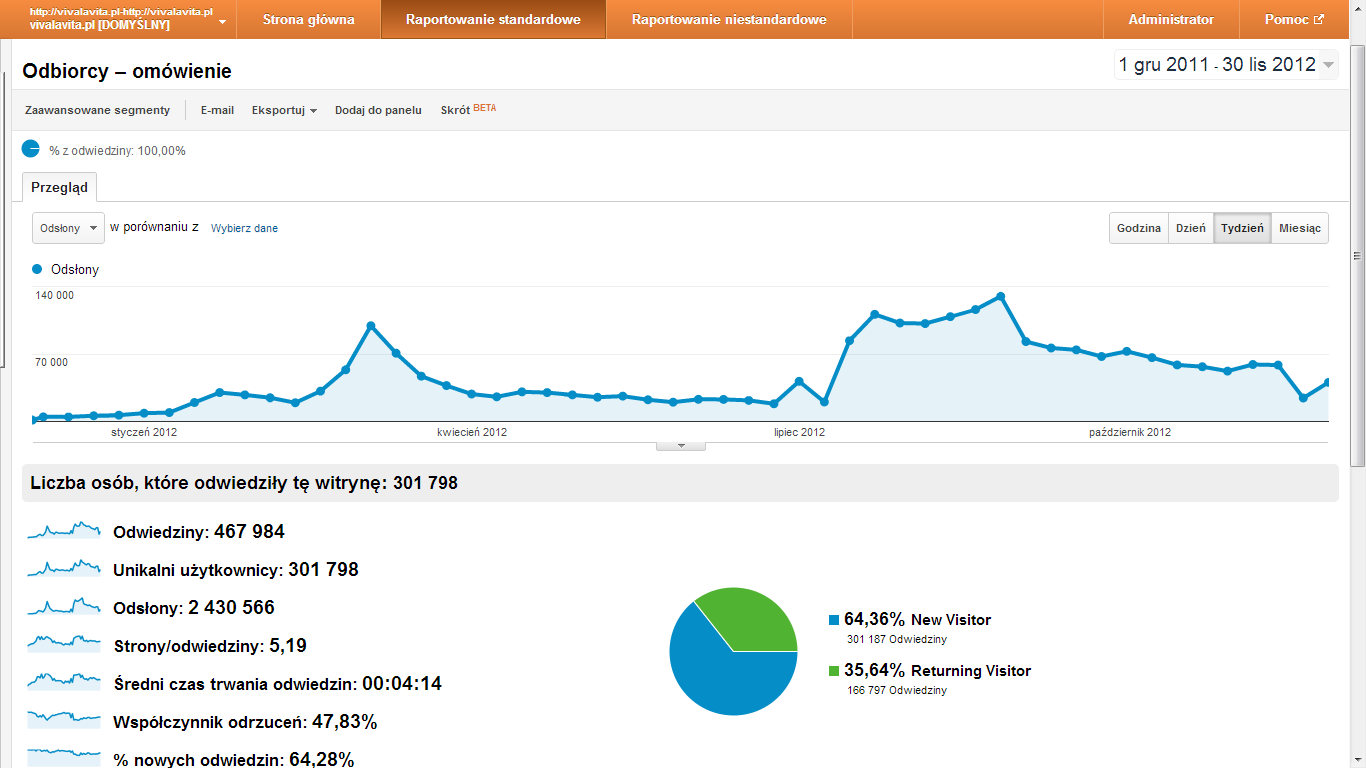This screenshot has height=768, width=1366.
Task: Click the Odwiedziny: 467 984 metric text
Action: point(199,531)
